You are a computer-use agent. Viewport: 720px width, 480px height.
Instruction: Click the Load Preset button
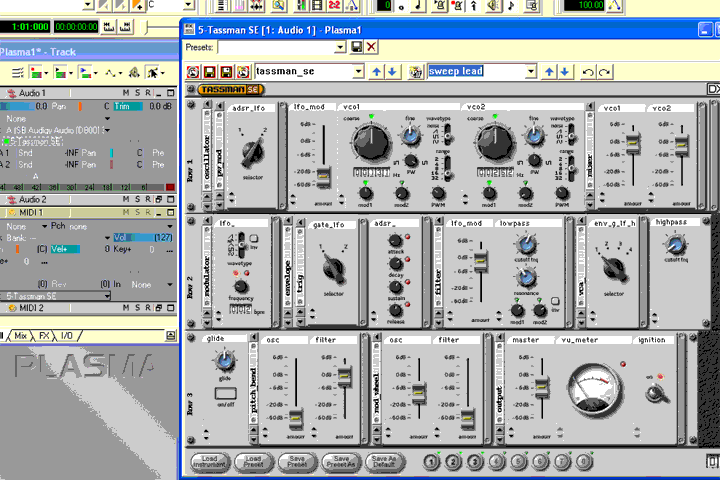pos(253,462)
